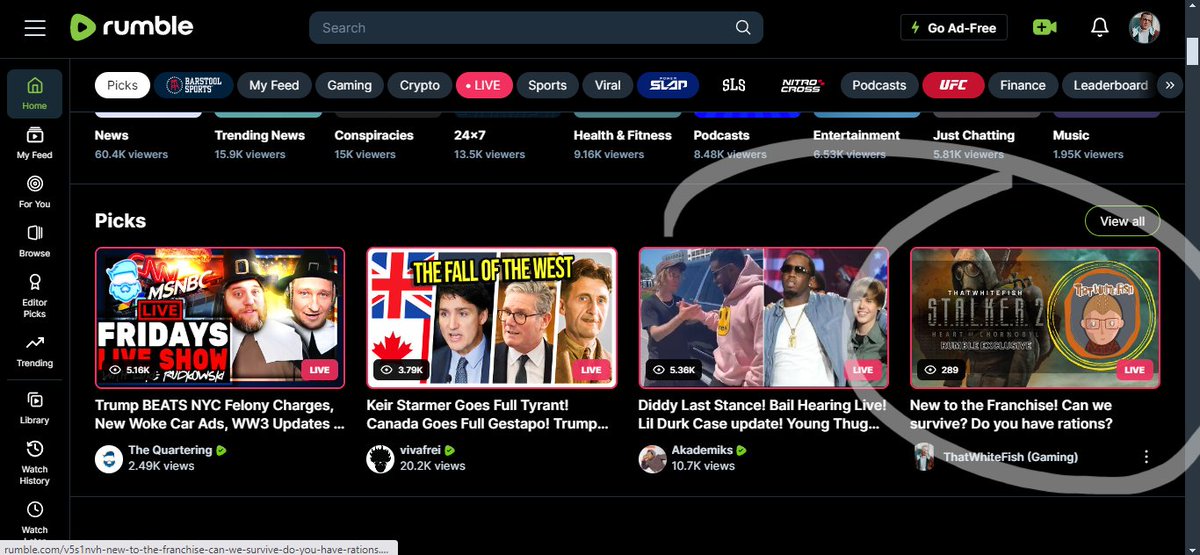Screen dimensions: 1200x555
Task: Select the Picks tab chip
Action: click(122, 85)
